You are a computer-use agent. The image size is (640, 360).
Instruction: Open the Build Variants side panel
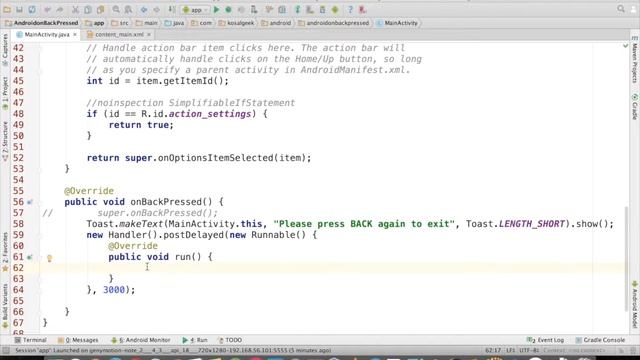(5, 306)
